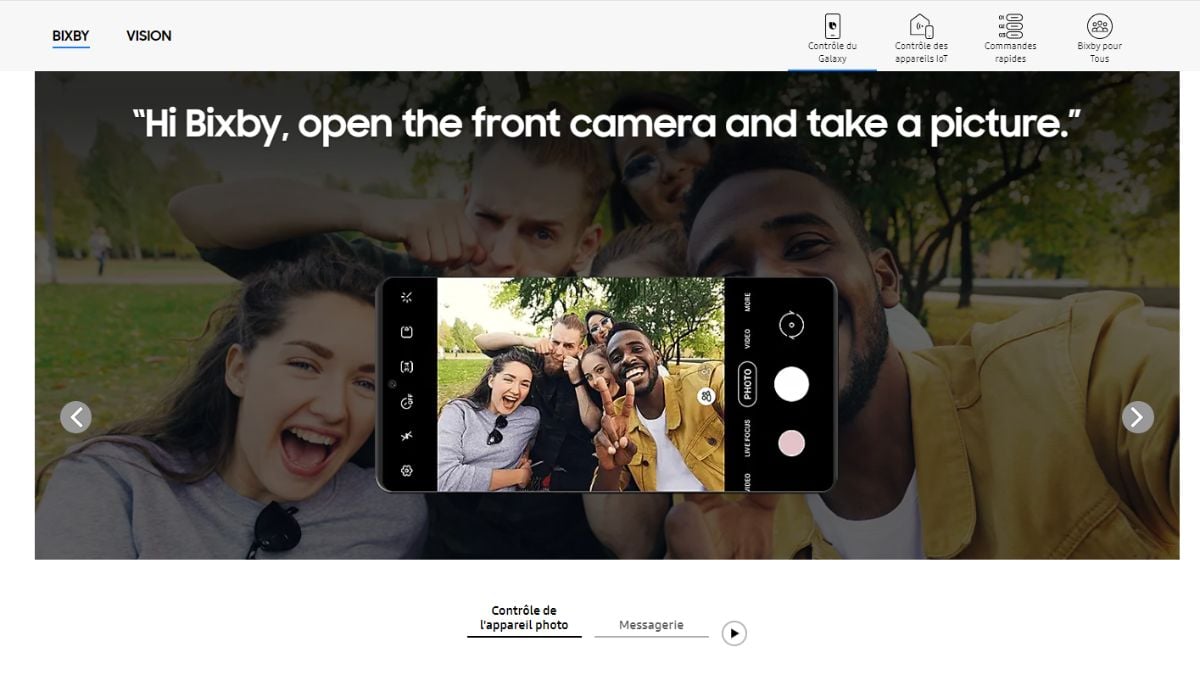Tap the aspect ratio icon on phone
Image resolution: width=1200 pixels, height=675 pixels.
pyautogui.click(x=407, y=367)
